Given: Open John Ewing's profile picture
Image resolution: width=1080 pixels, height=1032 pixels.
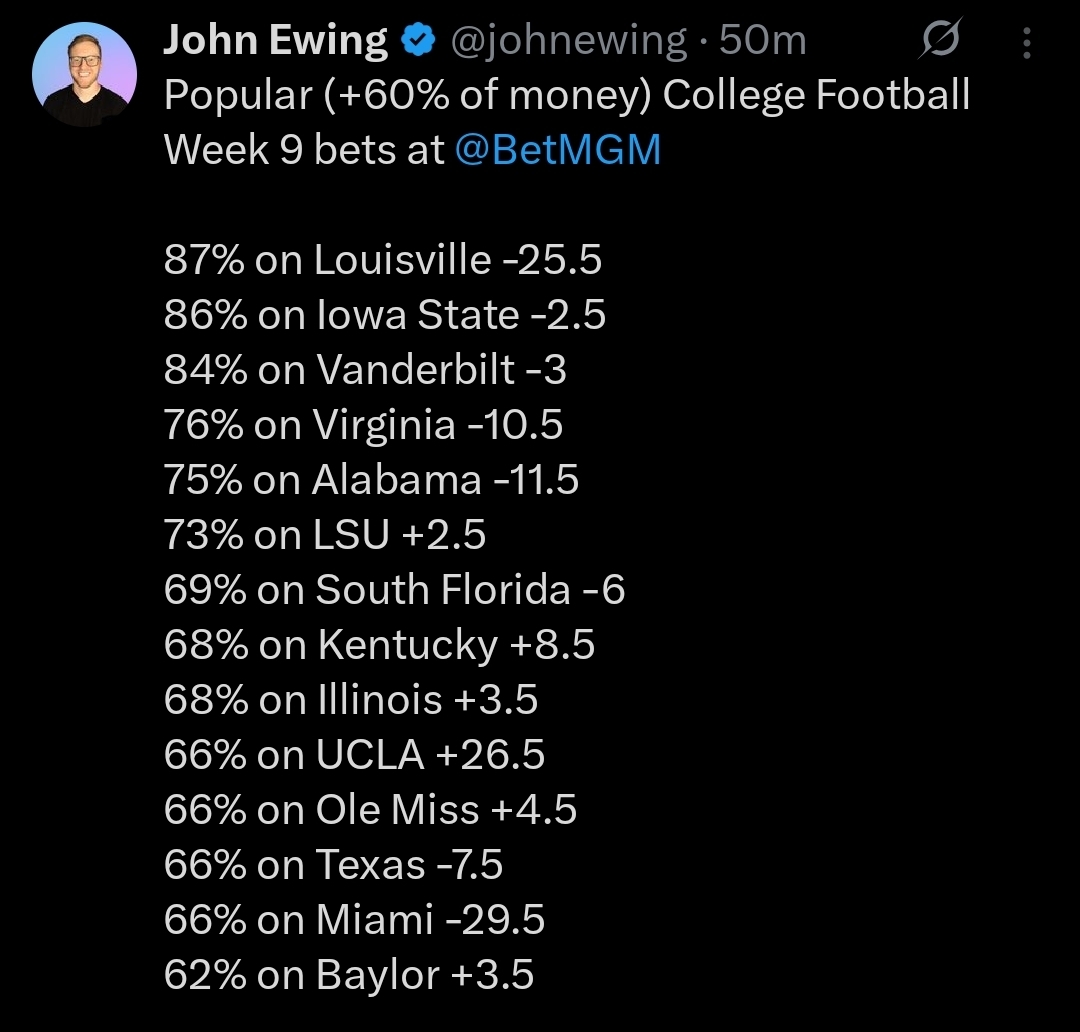Looking at the screenshot, I should [84, 75].
